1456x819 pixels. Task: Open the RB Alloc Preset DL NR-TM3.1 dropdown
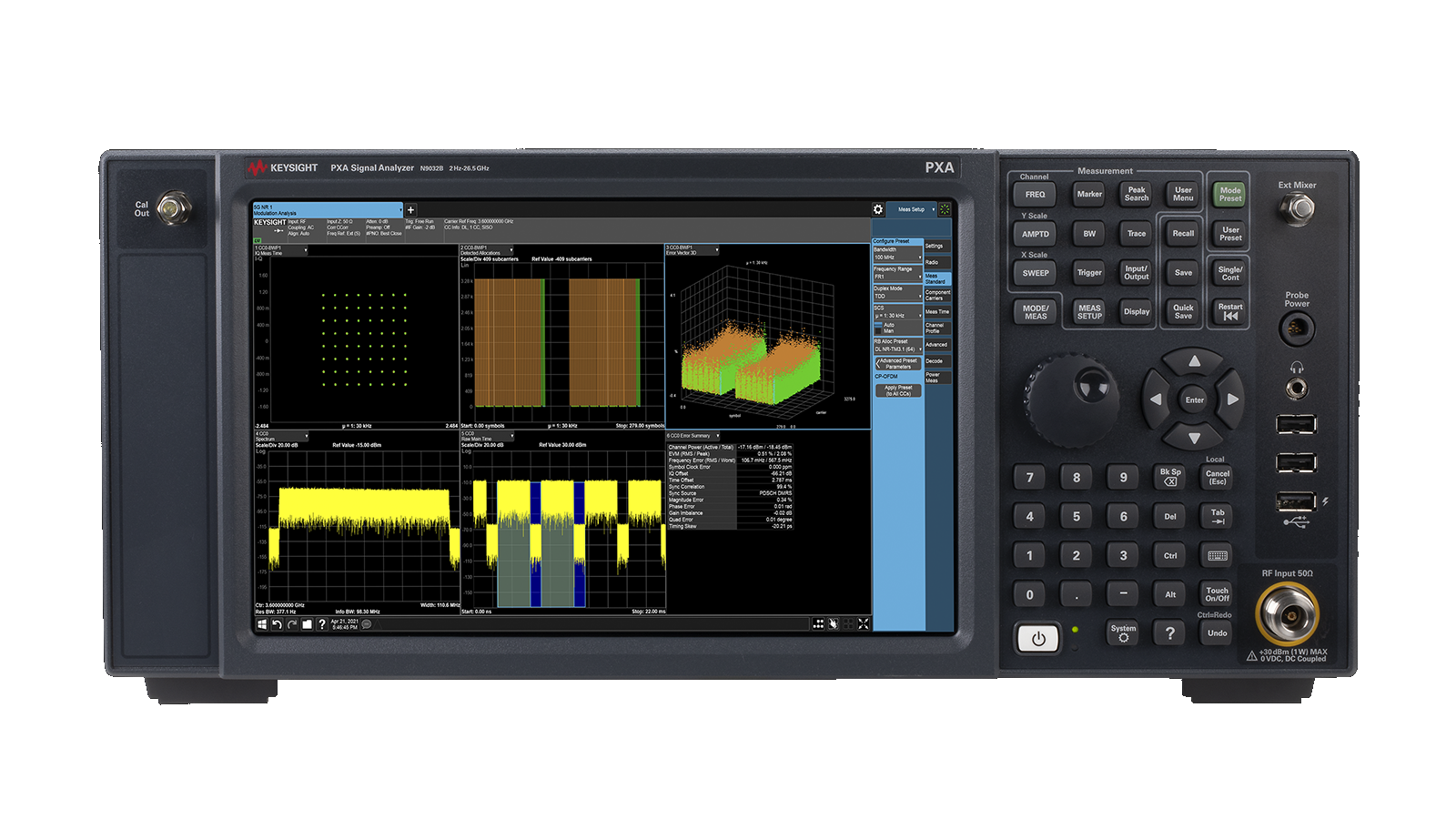tap(897, 348)
